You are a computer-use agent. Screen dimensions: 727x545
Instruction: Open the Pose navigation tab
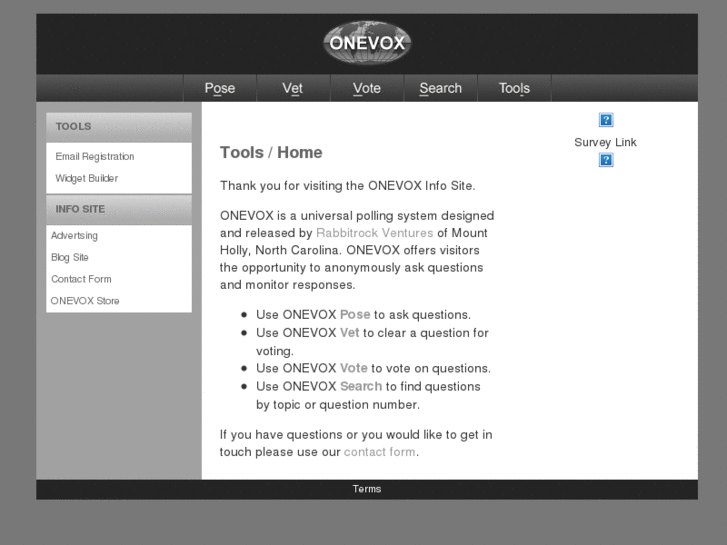click(220, 88)
